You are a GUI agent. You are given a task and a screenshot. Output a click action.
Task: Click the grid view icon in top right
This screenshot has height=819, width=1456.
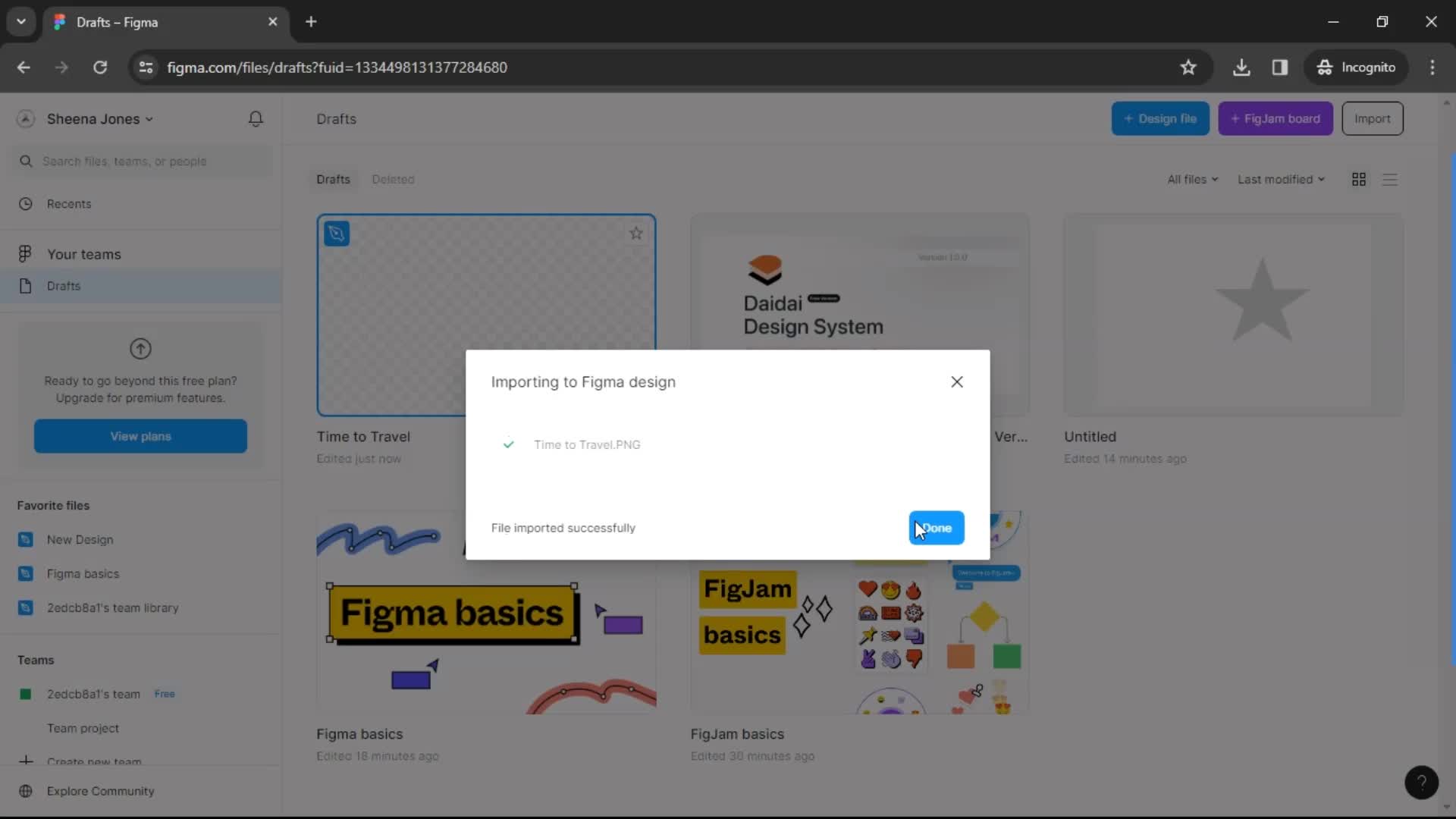tap(1358, 178)
